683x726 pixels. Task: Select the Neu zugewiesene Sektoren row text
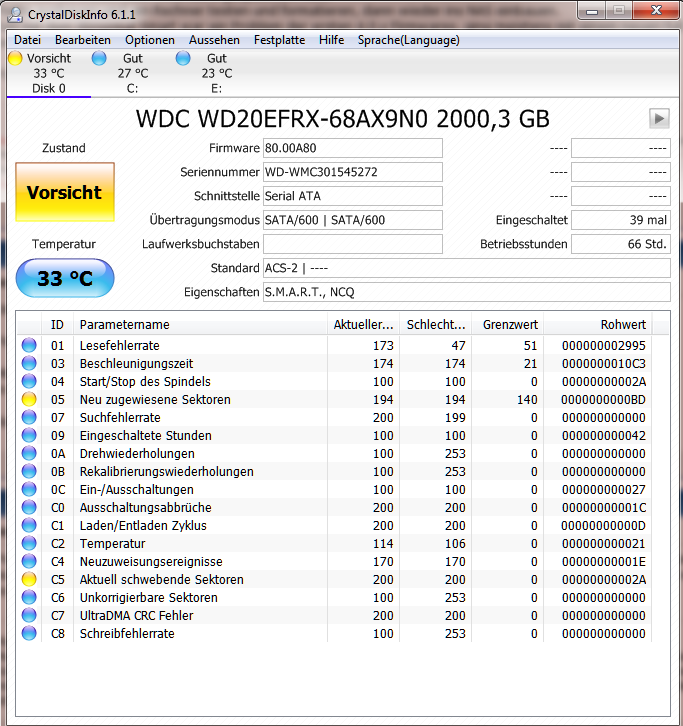point(155,400)
